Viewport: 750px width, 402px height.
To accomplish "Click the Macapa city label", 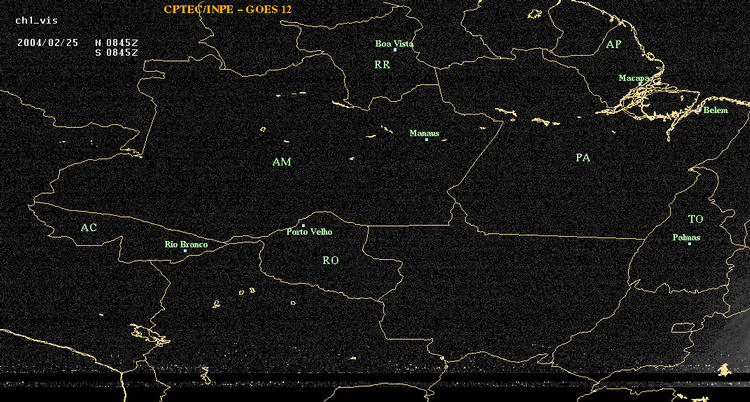I will (634, 78).
